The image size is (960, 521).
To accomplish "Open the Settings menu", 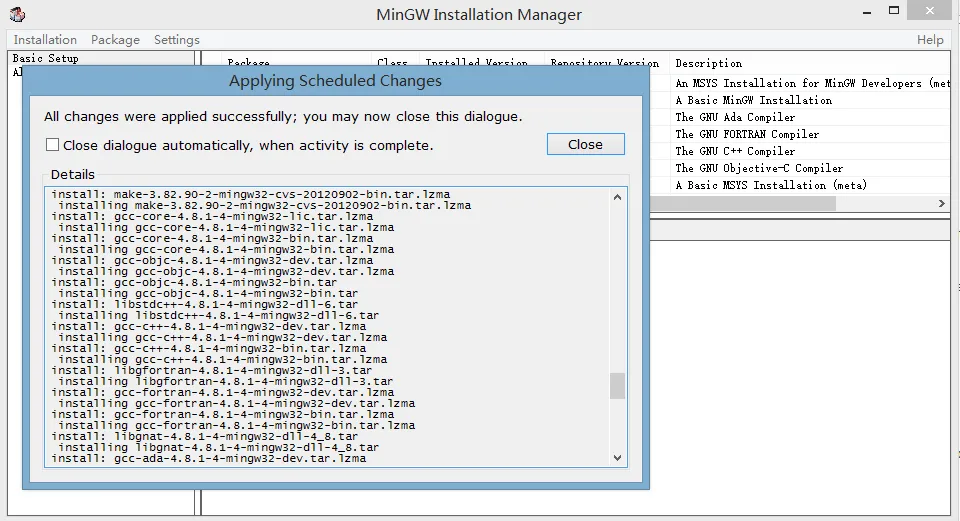I will click(176, 40).
